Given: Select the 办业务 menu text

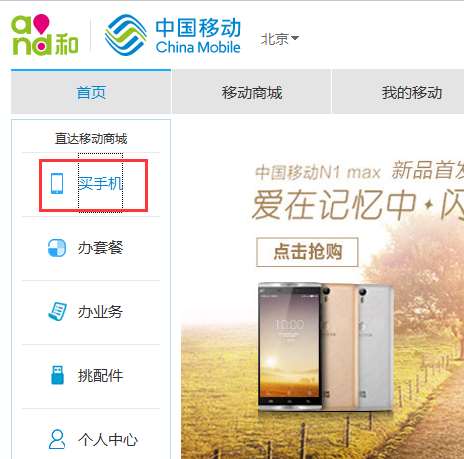Looking at the screenshot, I should click(100, 312).
